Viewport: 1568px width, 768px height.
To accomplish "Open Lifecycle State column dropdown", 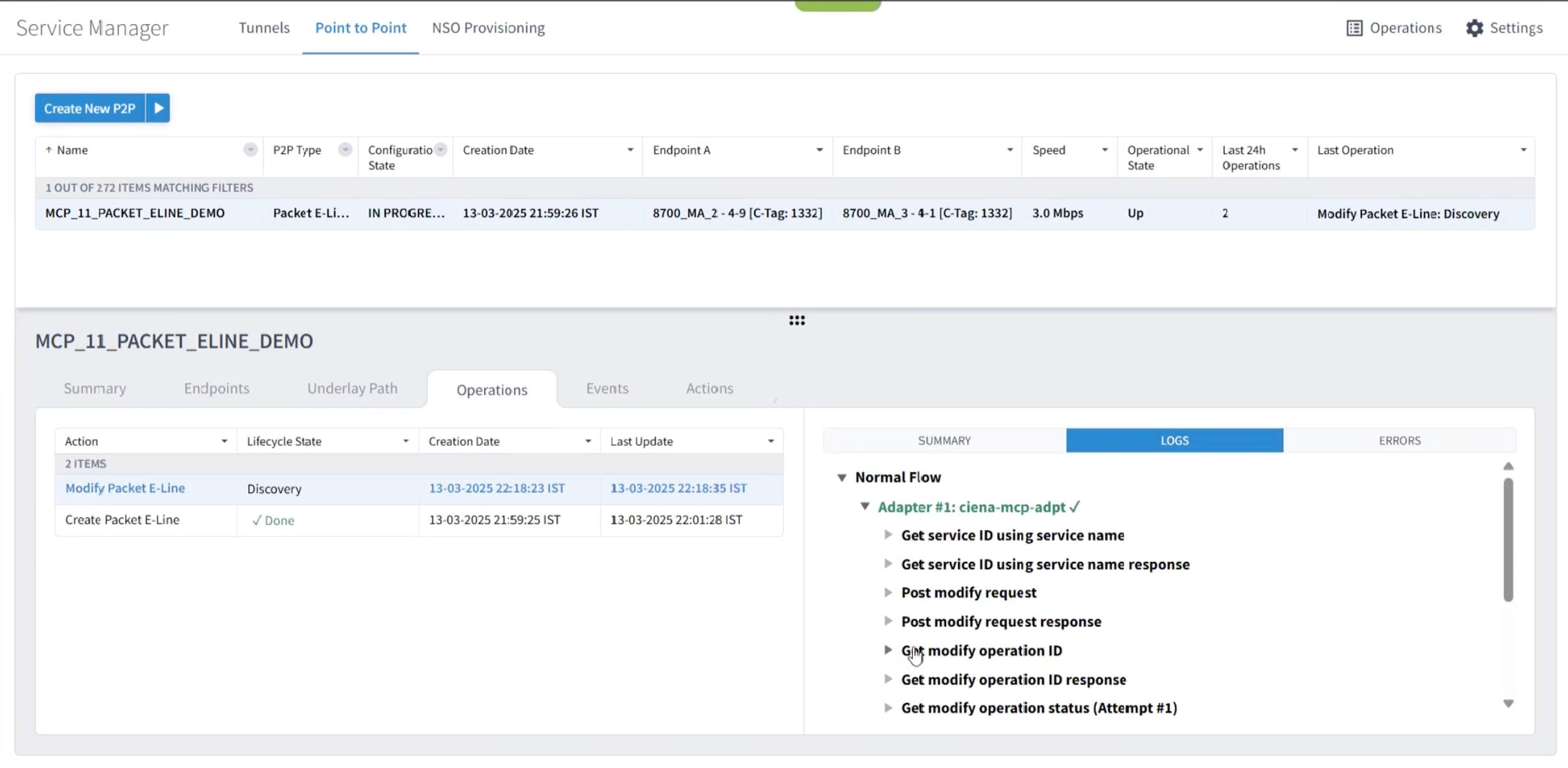I will pyautogui.click(x=406, y=441).
